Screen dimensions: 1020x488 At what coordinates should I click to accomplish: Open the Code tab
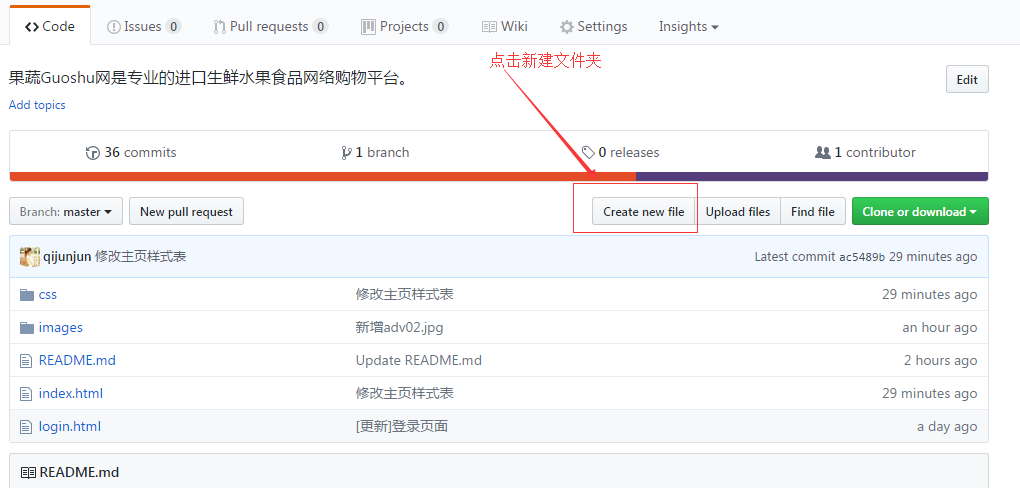(x=49, y=27)
